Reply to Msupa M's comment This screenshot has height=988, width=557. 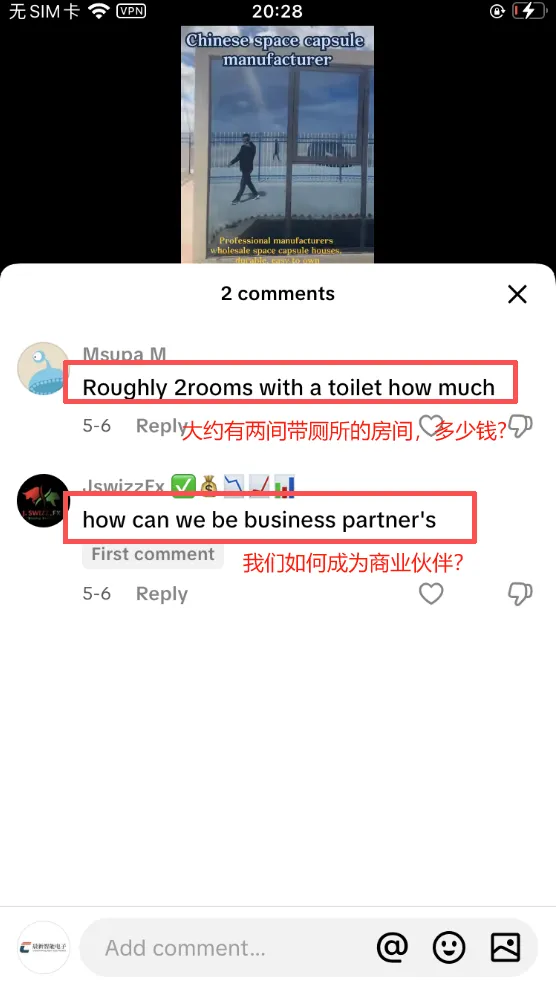tap(161, 426)
